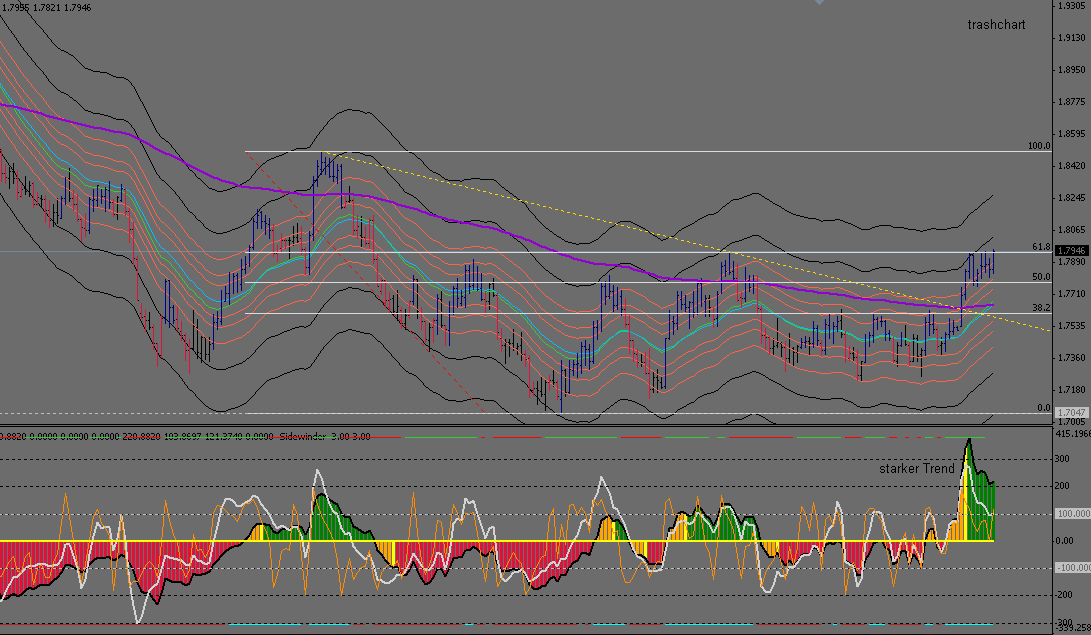Viewport: 1091px width, 635px height.
Task: Click the 'starker Trend' indicator label
Action: [x=916, y=468]
